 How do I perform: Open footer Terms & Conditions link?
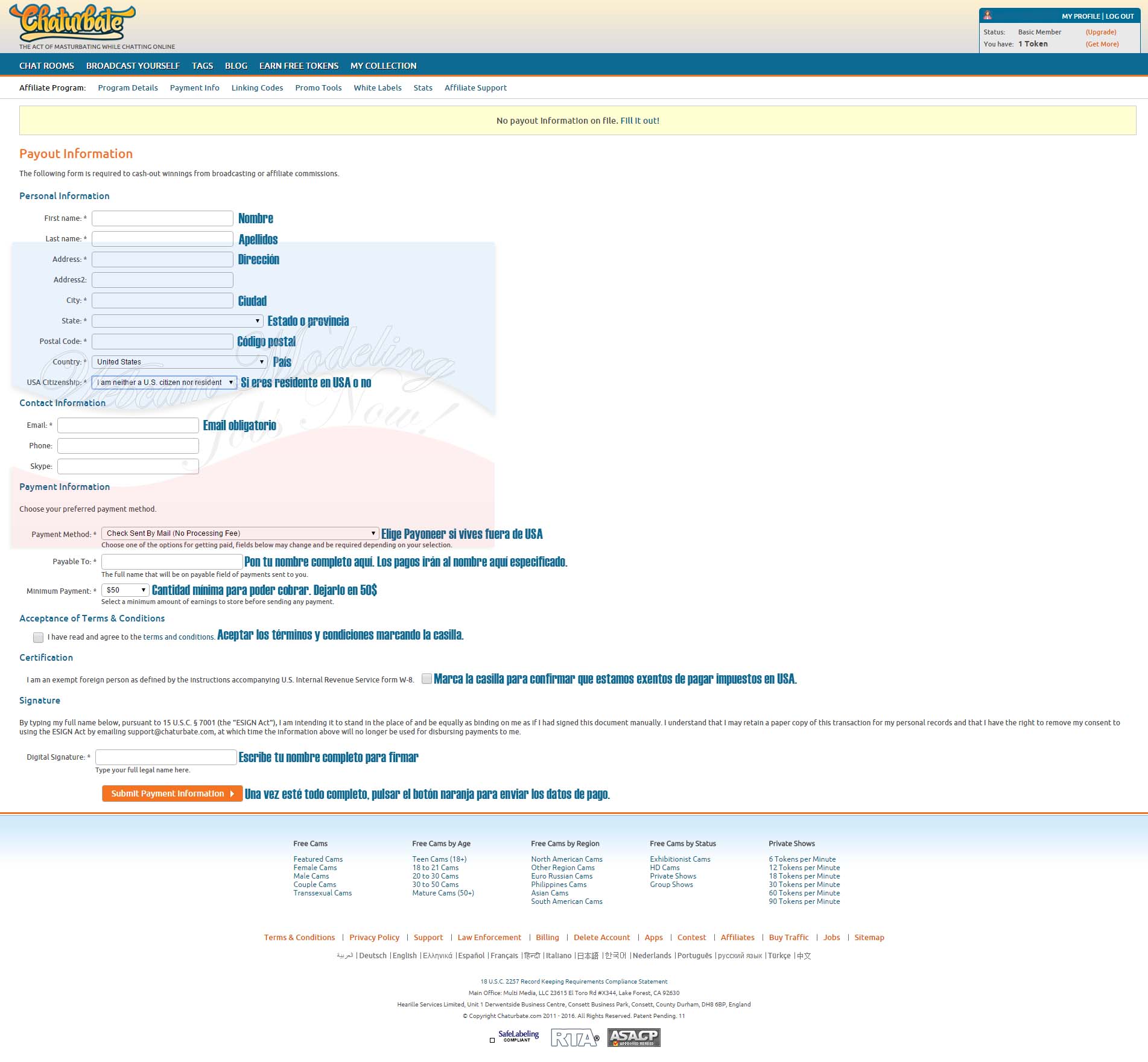point(299,937)
